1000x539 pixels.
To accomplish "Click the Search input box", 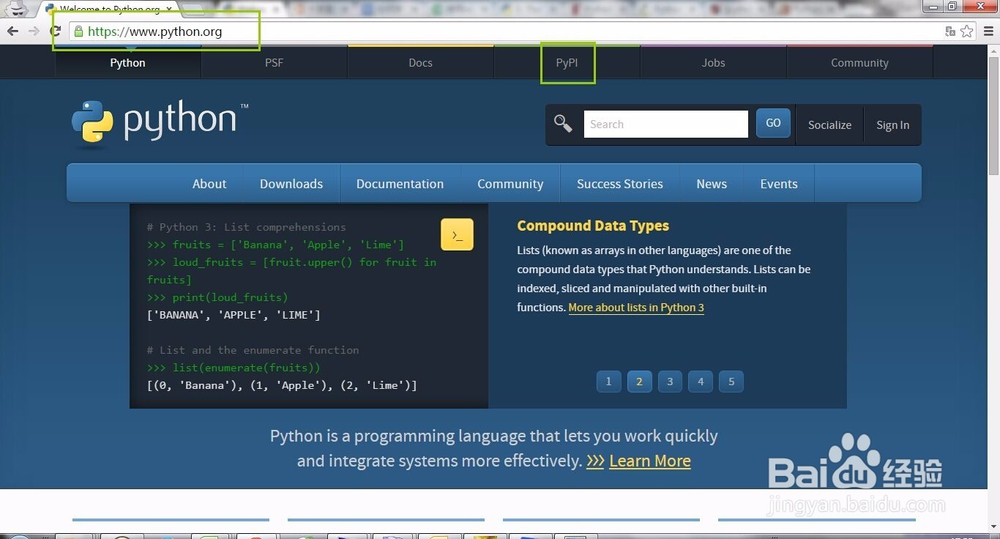I will coord(665,124).
